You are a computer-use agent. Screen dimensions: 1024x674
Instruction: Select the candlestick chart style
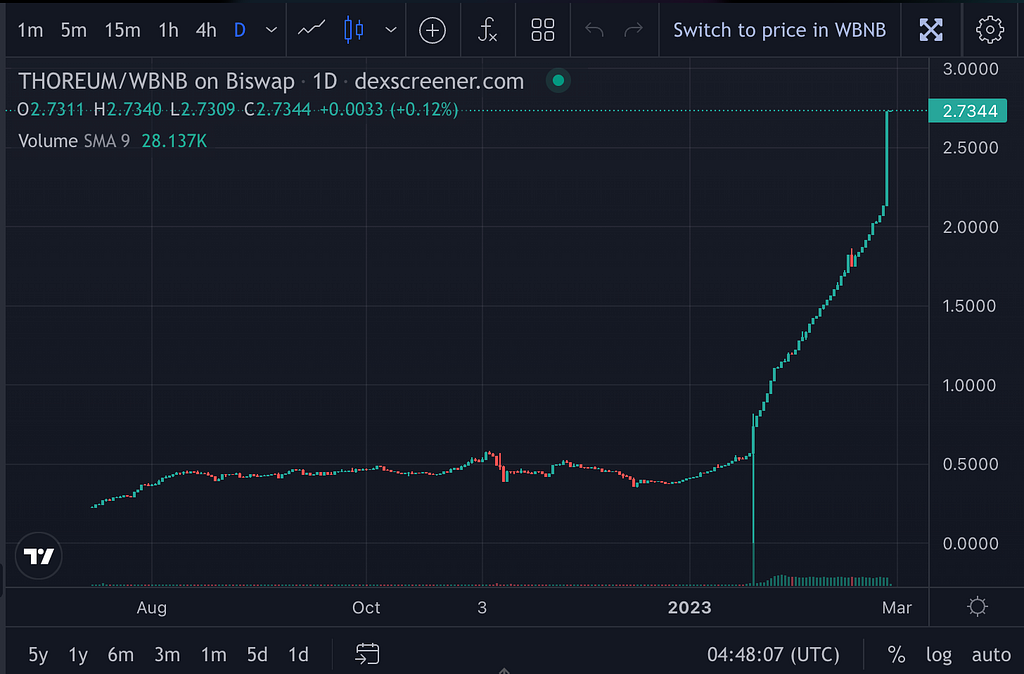click(x=353, y=29)
